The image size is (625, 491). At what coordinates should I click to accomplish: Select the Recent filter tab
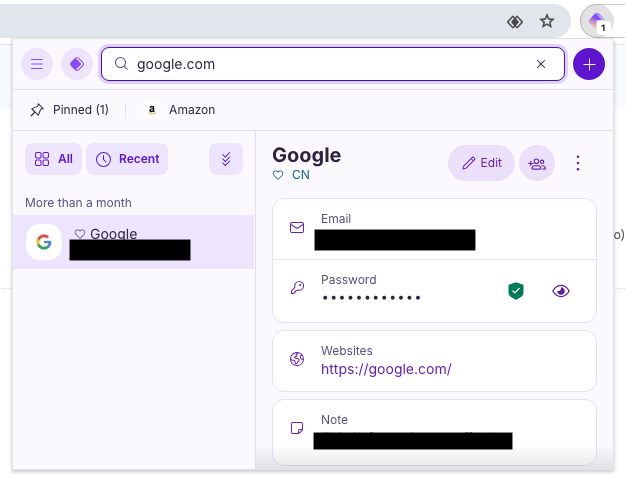pyautogui.click(x=127, y=159)
